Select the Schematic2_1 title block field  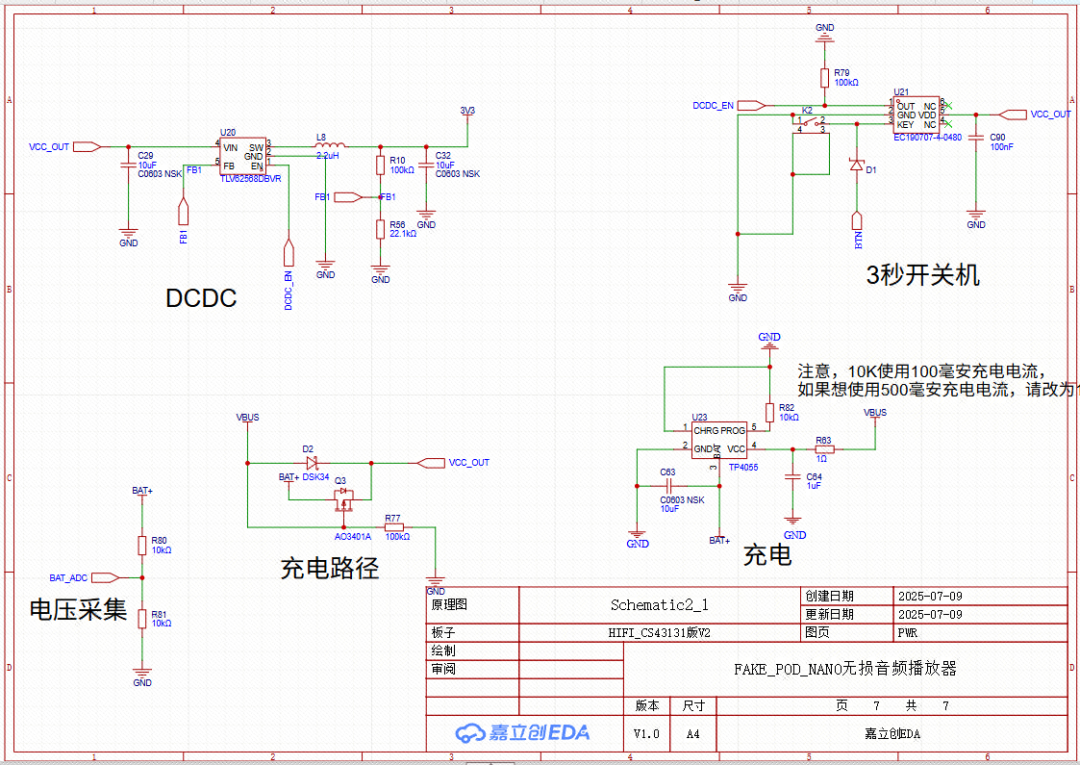pyautogui.click(x=659, y=605)
